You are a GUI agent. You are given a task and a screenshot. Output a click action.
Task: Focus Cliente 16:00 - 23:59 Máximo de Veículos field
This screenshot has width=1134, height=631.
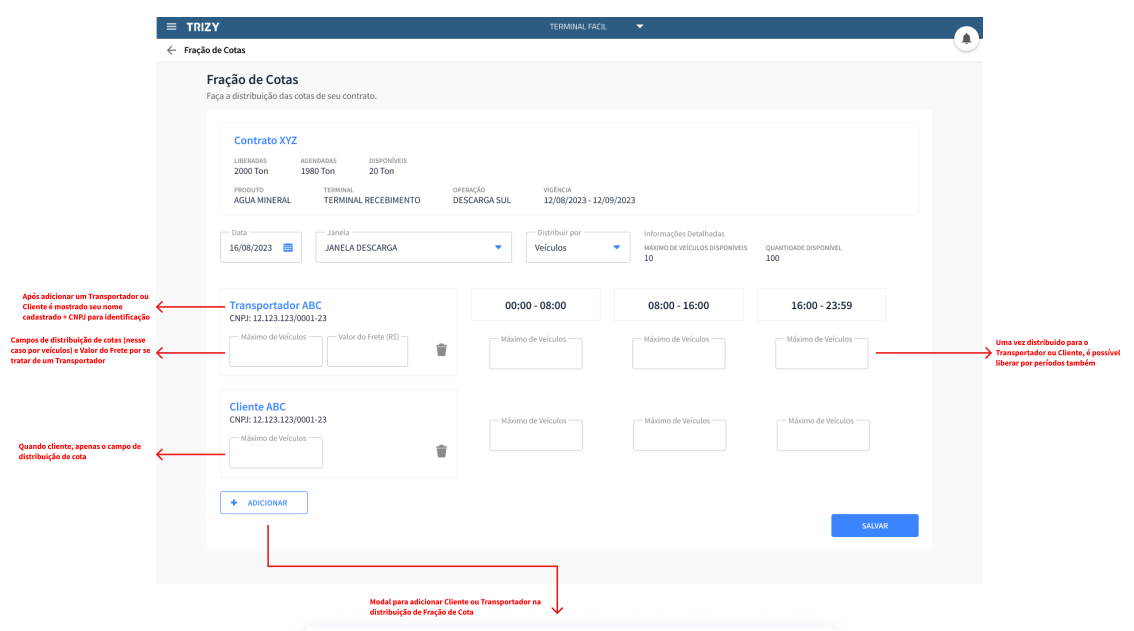pyautogui.click(x=823, y=436)
